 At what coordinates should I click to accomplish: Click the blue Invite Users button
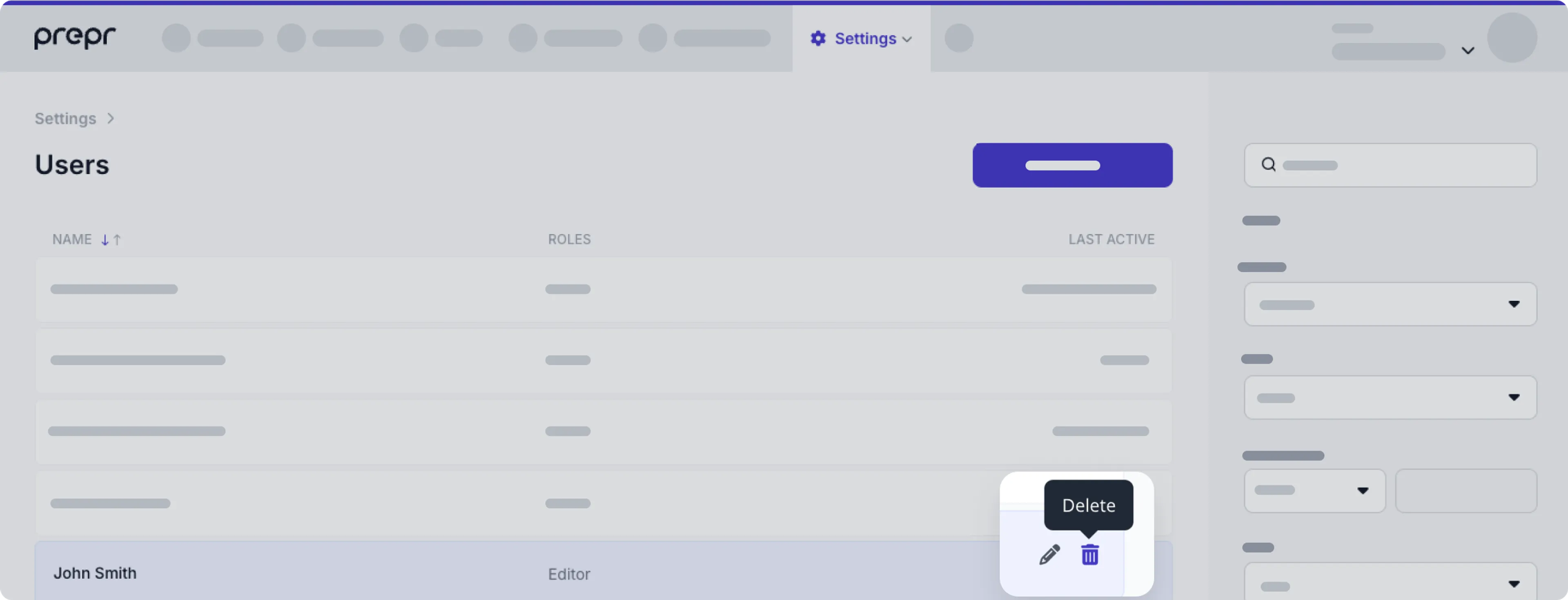point(1072,164)
